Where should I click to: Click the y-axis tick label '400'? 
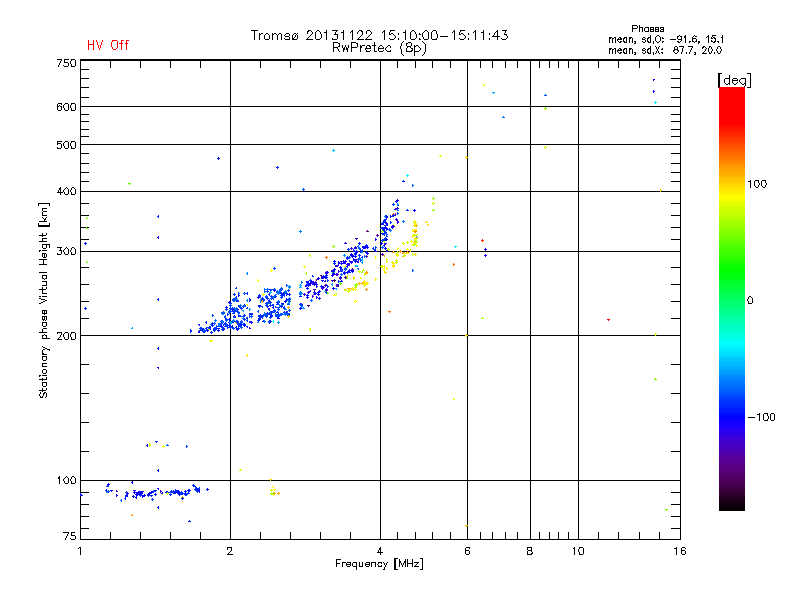(x=66, y=191)
